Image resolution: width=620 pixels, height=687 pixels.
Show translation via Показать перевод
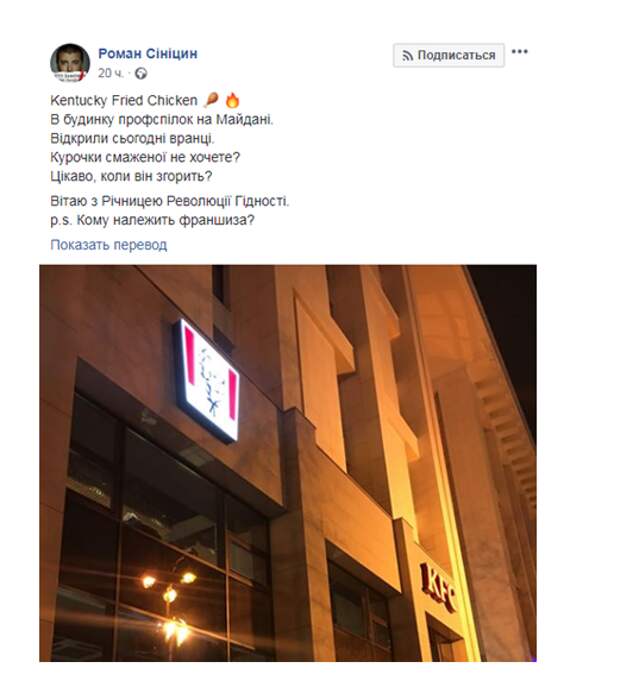(109, 244)
